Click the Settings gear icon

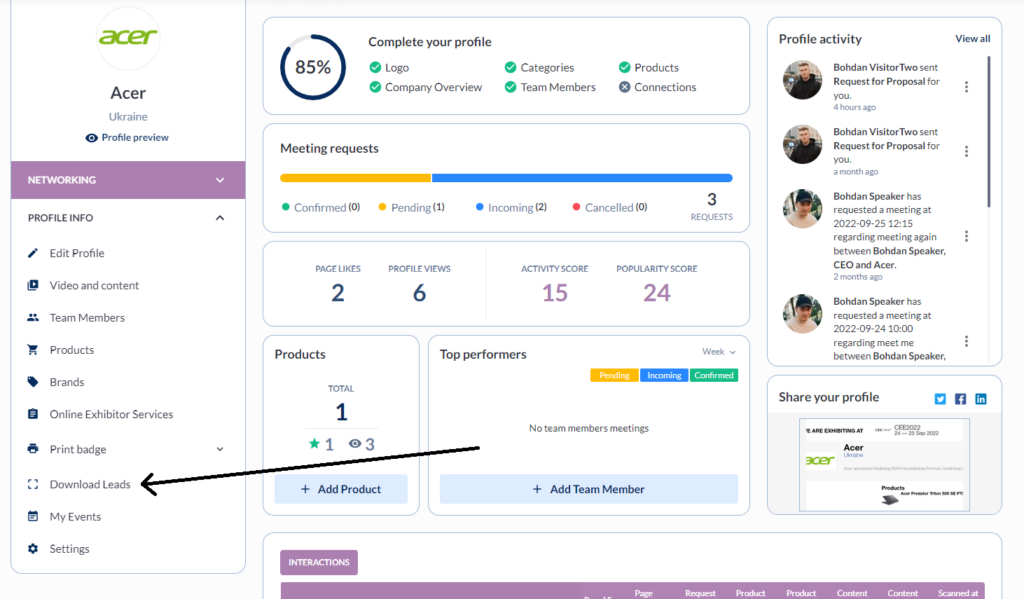[33, 549]
